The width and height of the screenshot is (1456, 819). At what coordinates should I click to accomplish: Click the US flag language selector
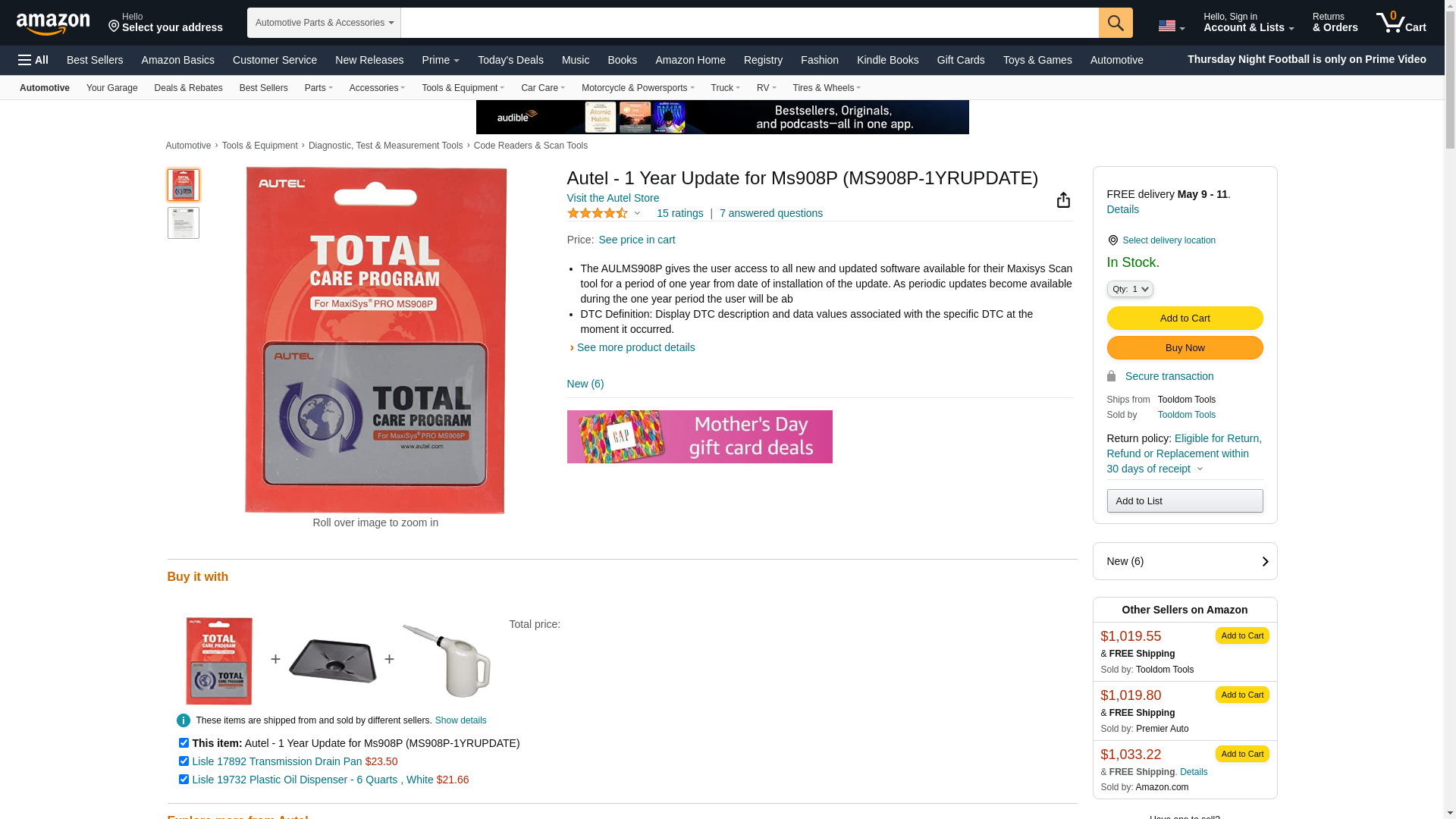[x=1171, y=27]
